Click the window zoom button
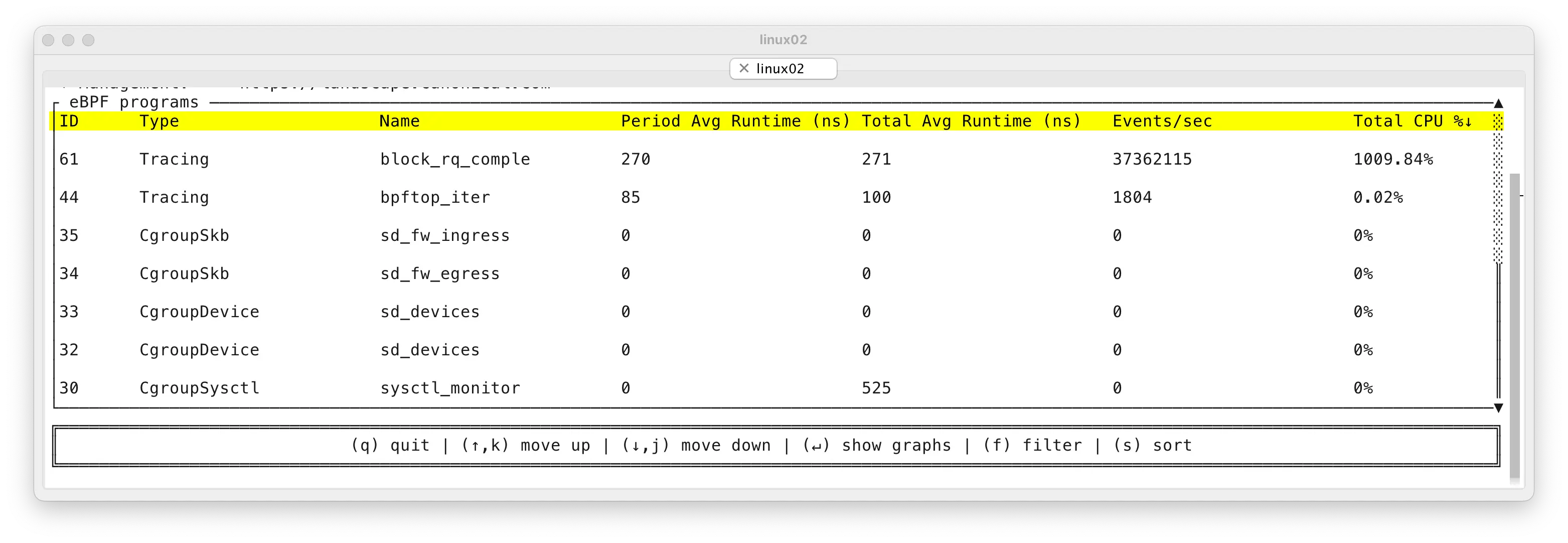This screenshot has width=1568, height=543. 88,40
